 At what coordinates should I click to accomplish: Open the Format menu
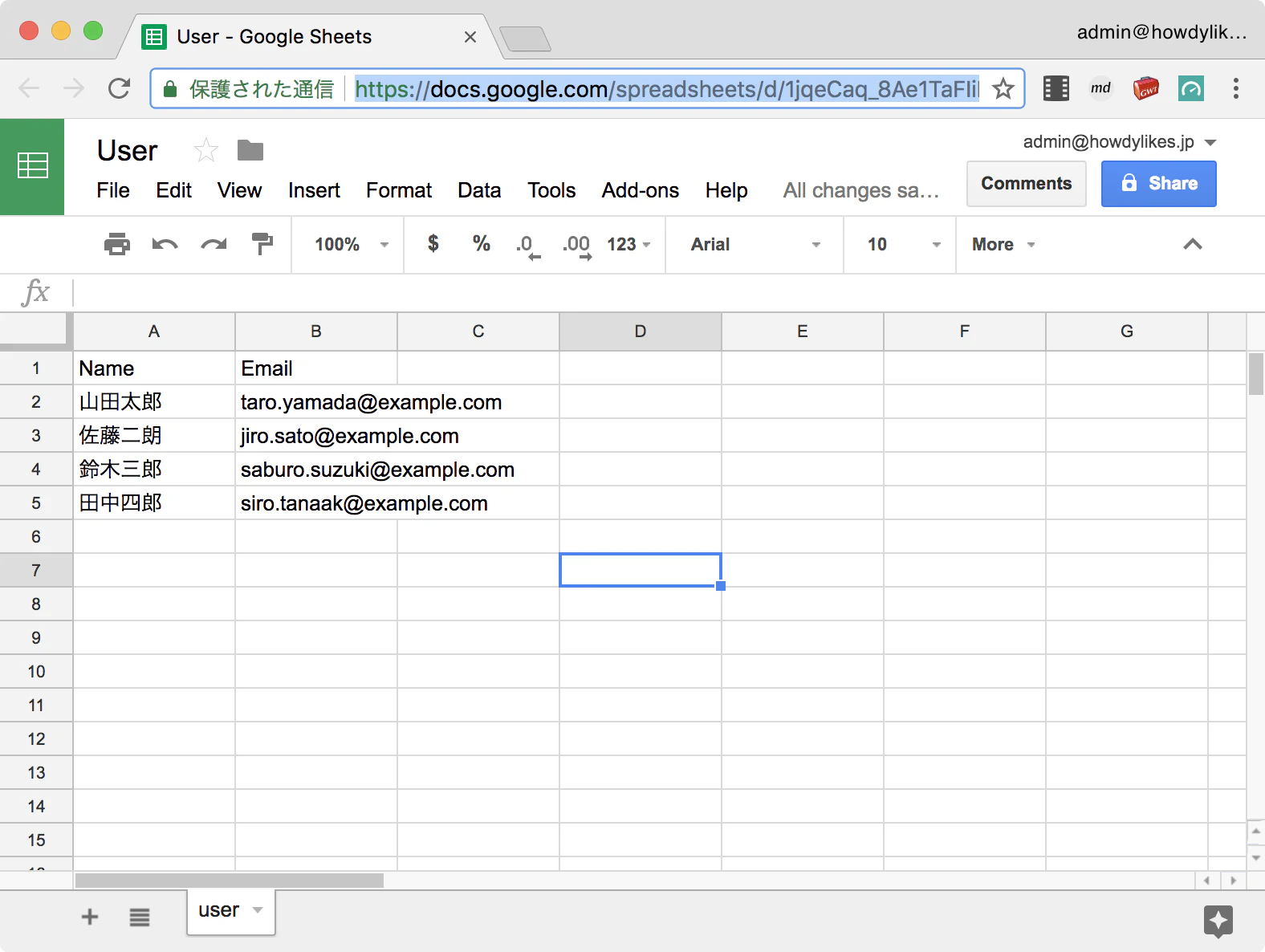coord(399,190)
